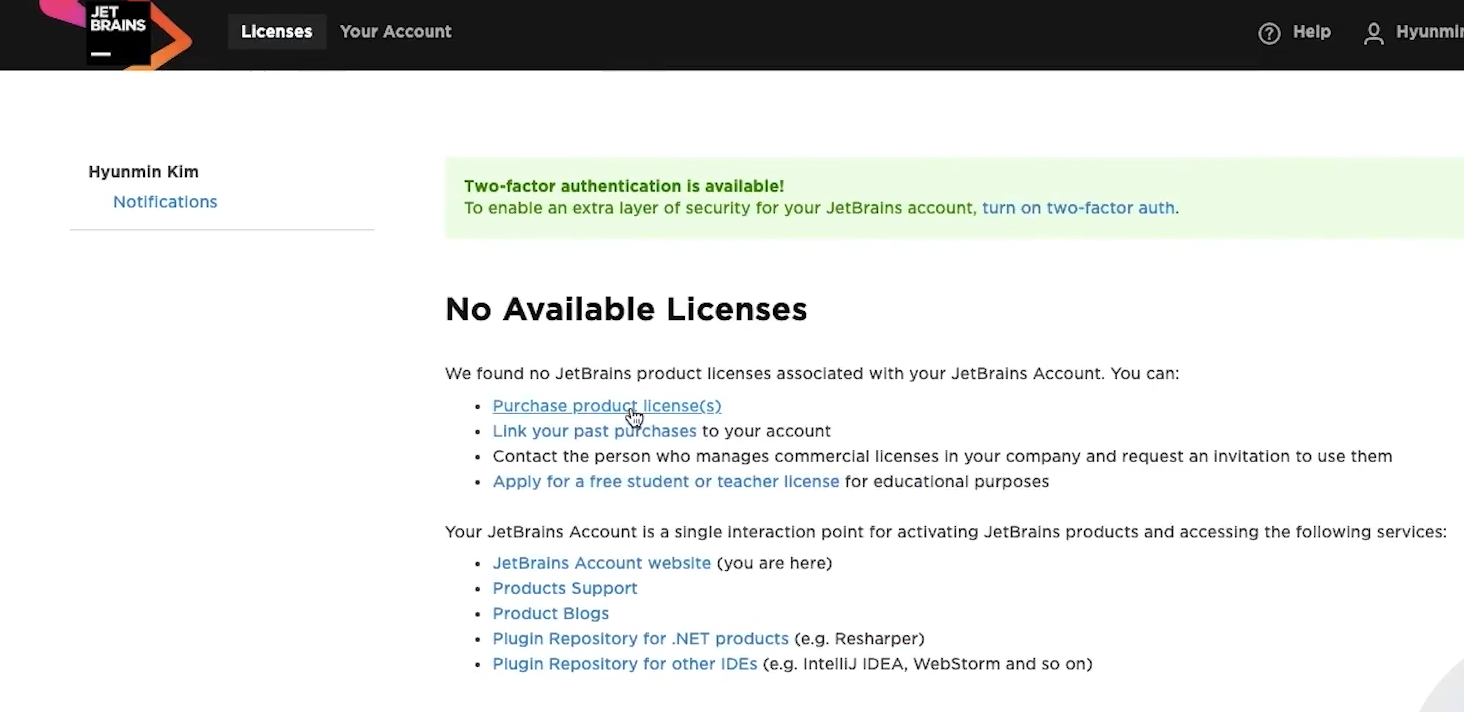Open the Licenses tab
Image resolution: width=1464 pixels, height=712 pixels.
(x=277, y=32)
